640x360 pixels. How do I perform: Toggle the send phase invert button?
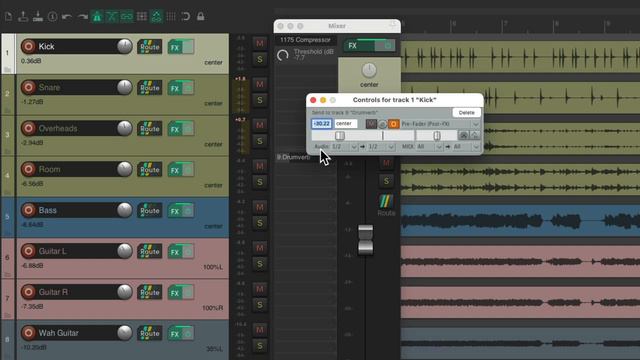pos(382,124)
